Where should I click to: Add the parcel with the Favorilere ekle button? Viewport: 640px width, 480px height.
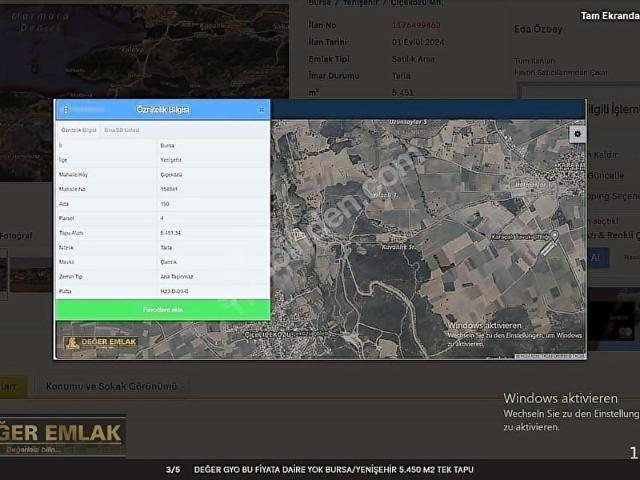click(162, 310)
